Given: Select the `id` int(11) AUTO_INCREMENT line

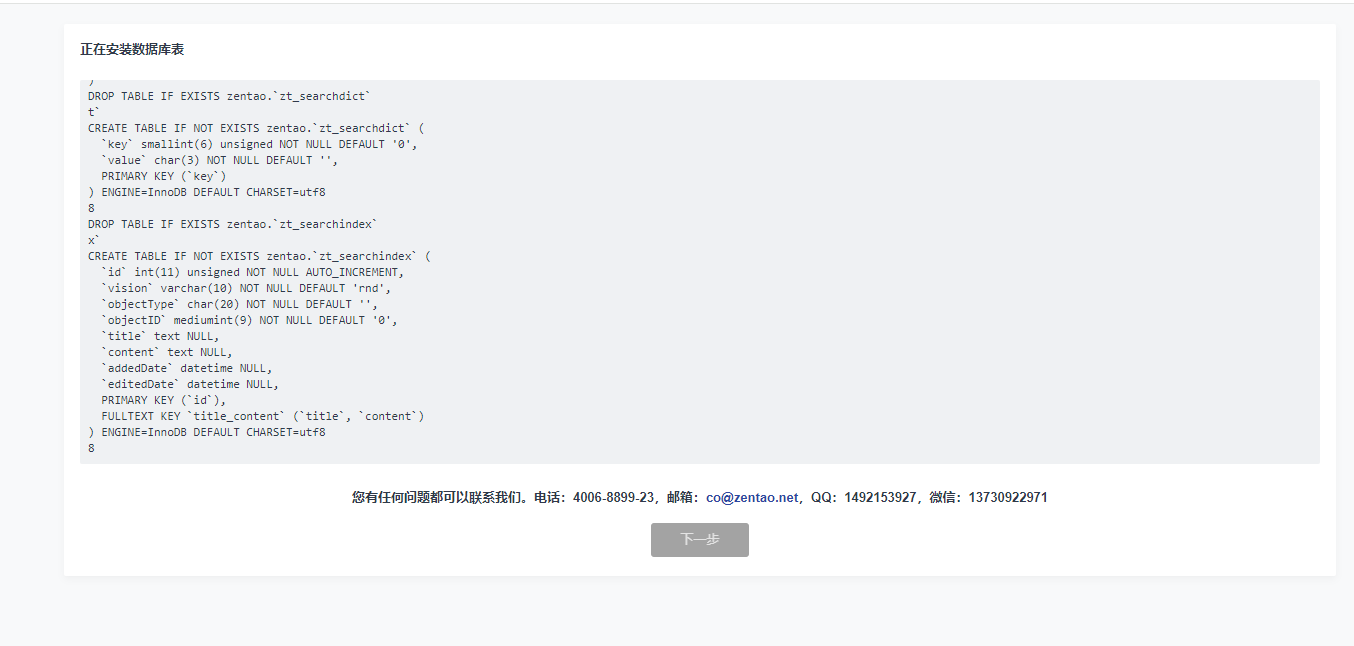Looking at the screenshot, I should click(x=253, y=272).
